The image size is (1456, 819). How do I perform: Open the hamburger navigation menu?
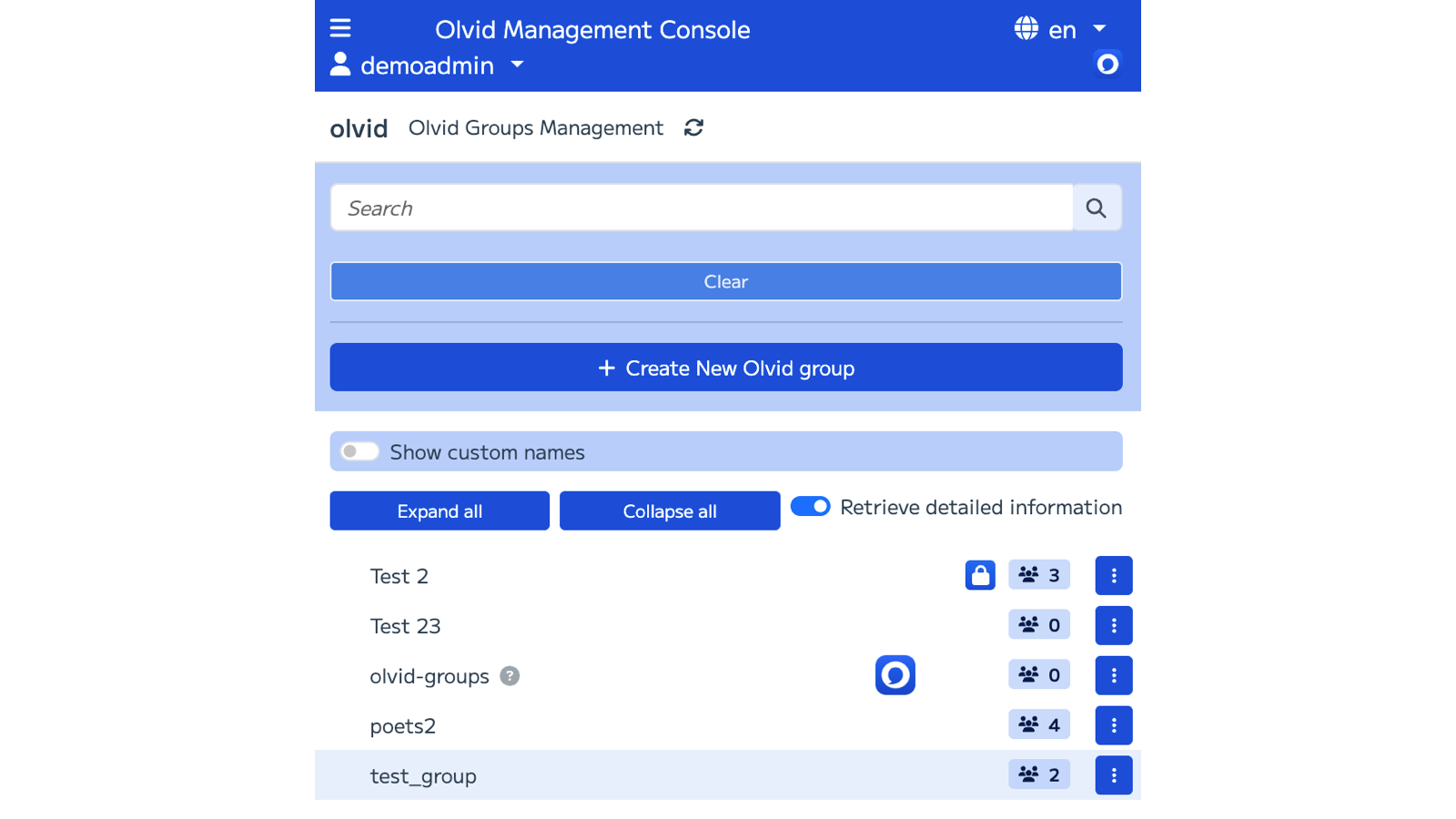tap(340, 28)
